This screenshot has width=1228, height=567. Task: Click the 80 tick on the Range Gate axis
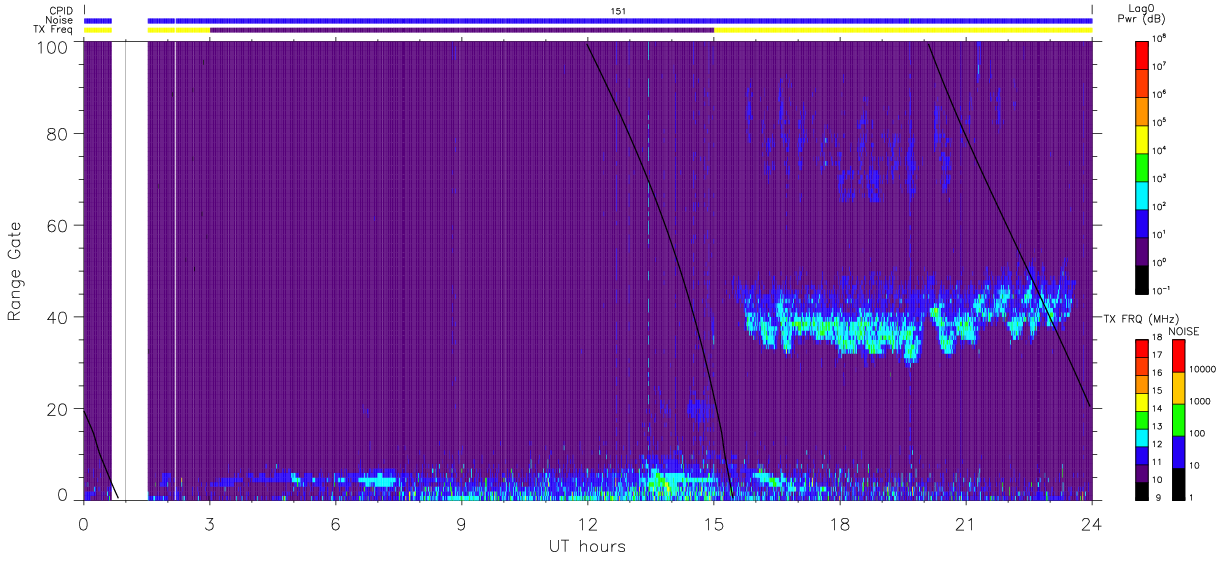point(59,133)
